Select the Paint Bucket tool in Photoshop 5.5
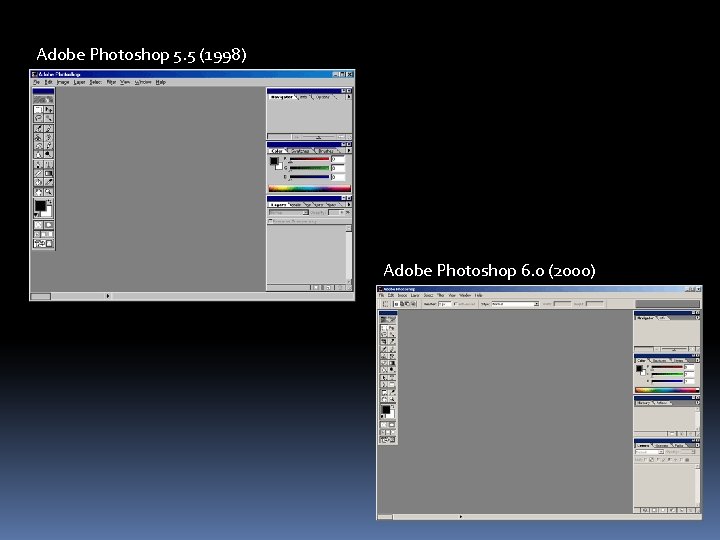The height and width of the screenshot is (540, 720). (38, 182)
